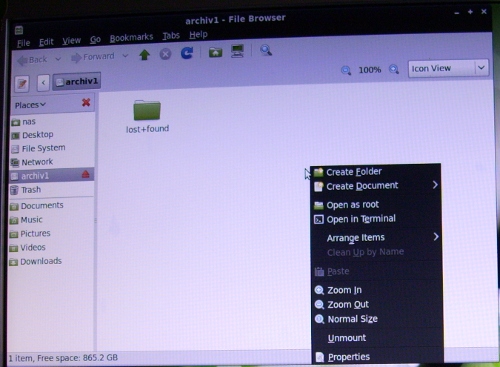Image resolution: width=500 pixels, height=367 pixels.
Task: Select the lost+found folder
Action: click(x=147, y=116)
